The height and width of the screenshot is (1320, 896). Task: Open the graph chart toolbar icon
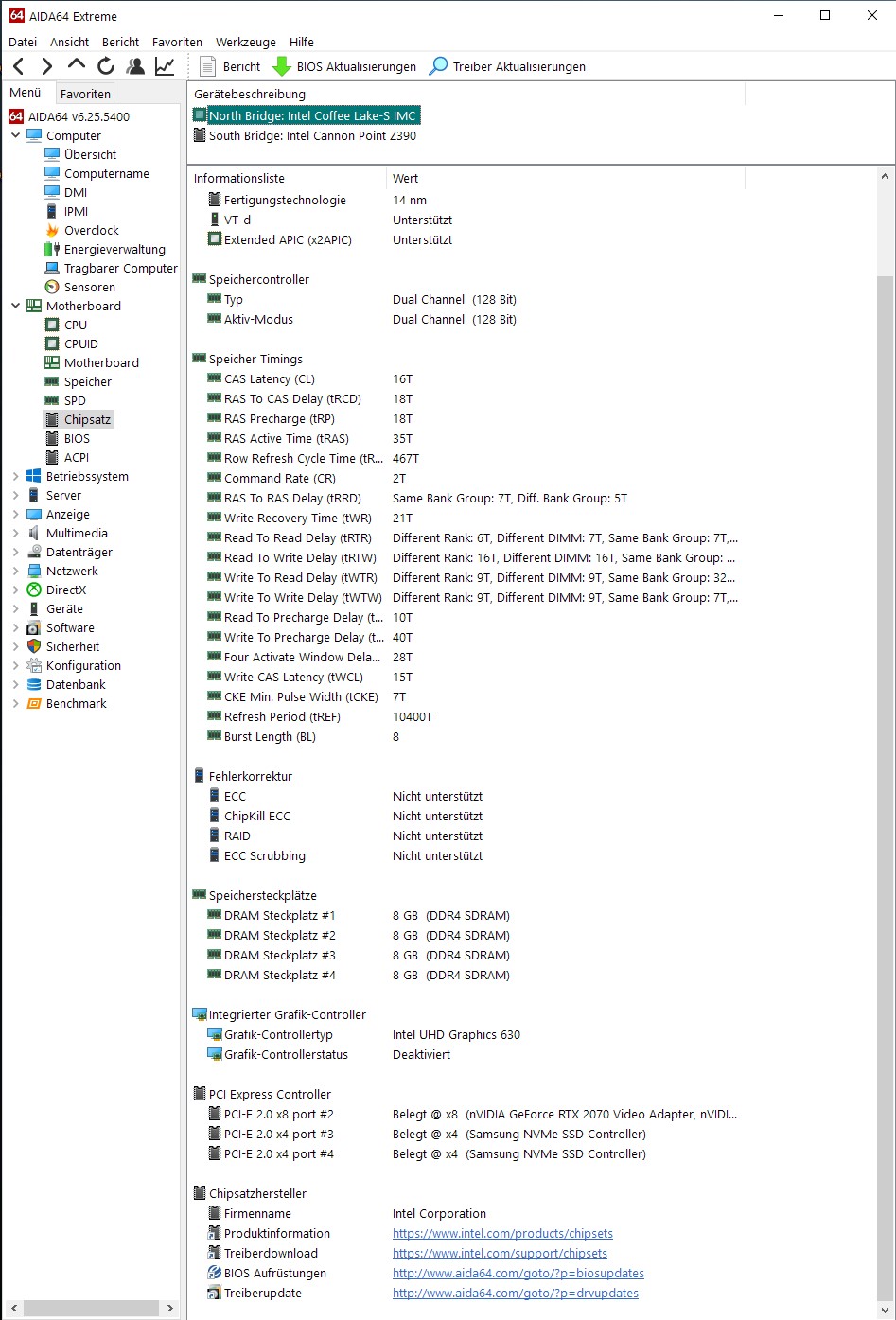165,66
